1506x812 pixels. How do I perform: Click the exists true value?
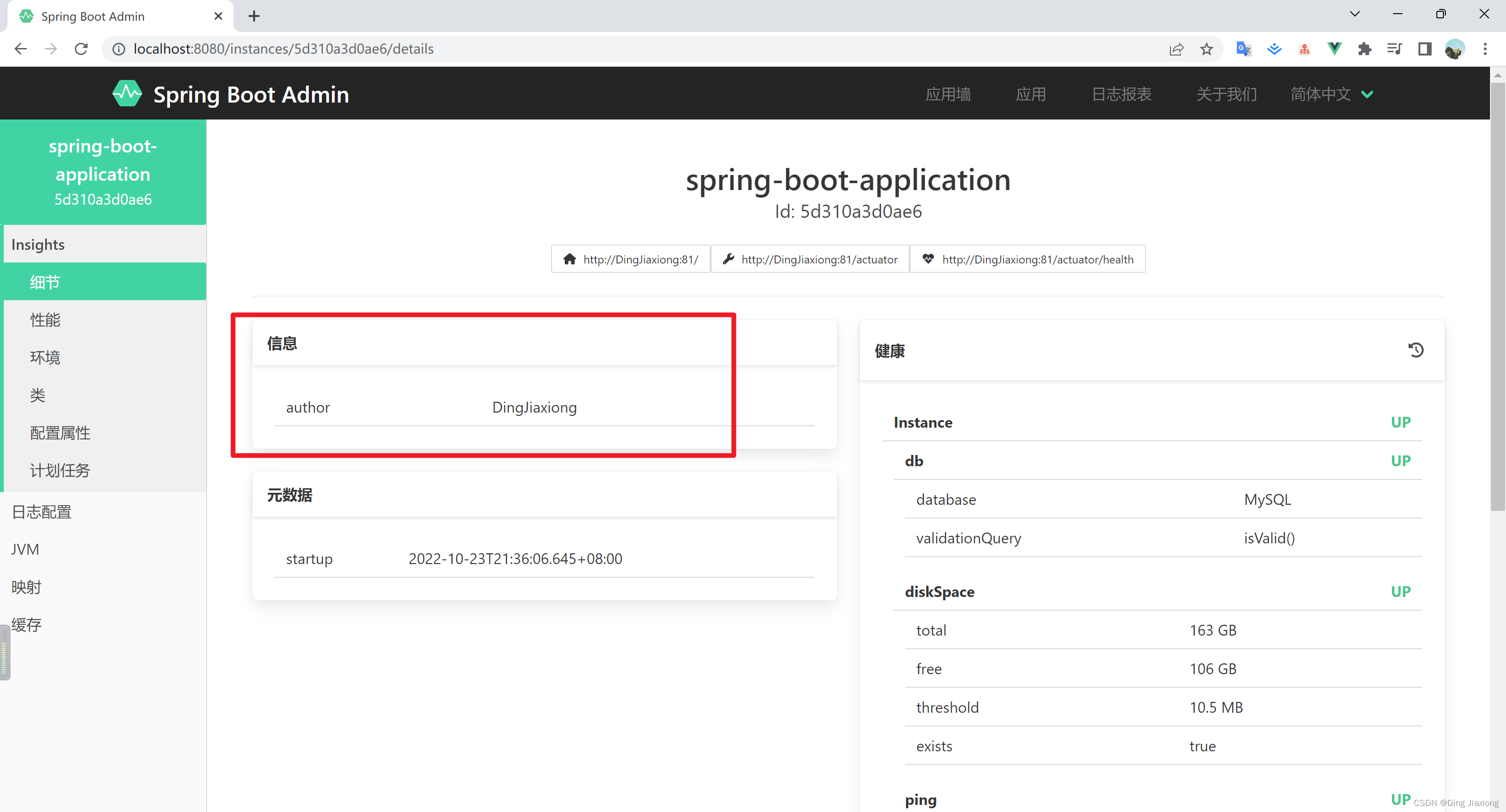(1202, 747)
